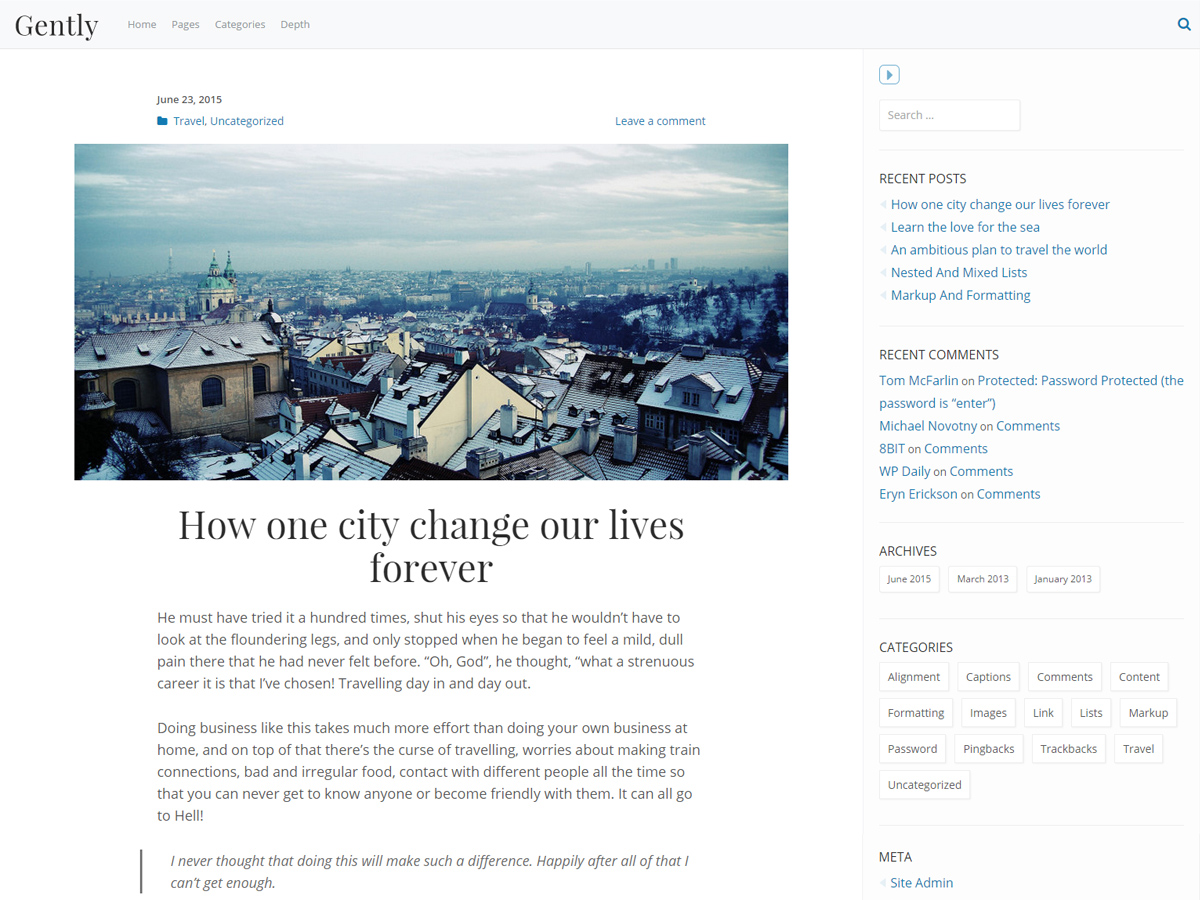Image resolution: width=1200 pixels, height=900 pixels.
Task: Open 'An ambitious plan to travel the world'
Action: (x=999, y=250)
